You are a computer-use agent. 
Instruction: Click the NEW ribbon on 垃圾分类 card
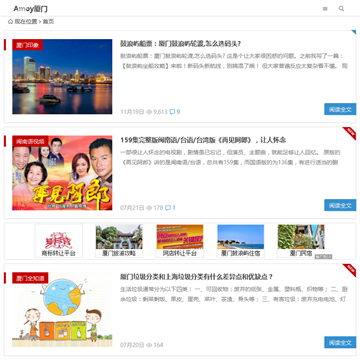(351, 269)
